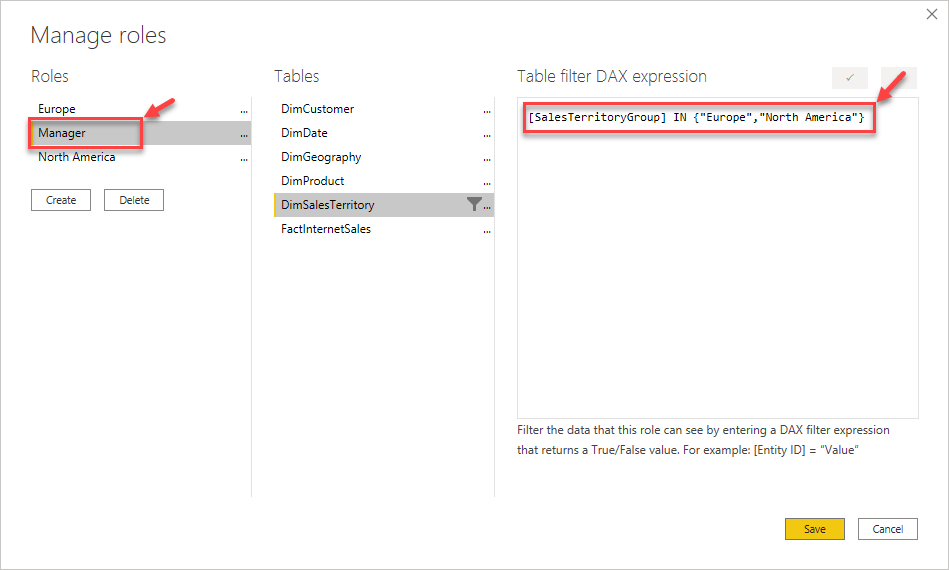The width and height of the screenshot is (949, 570).
Task: Click the checkmark to verify DAX expression
Action: [850, 77]
